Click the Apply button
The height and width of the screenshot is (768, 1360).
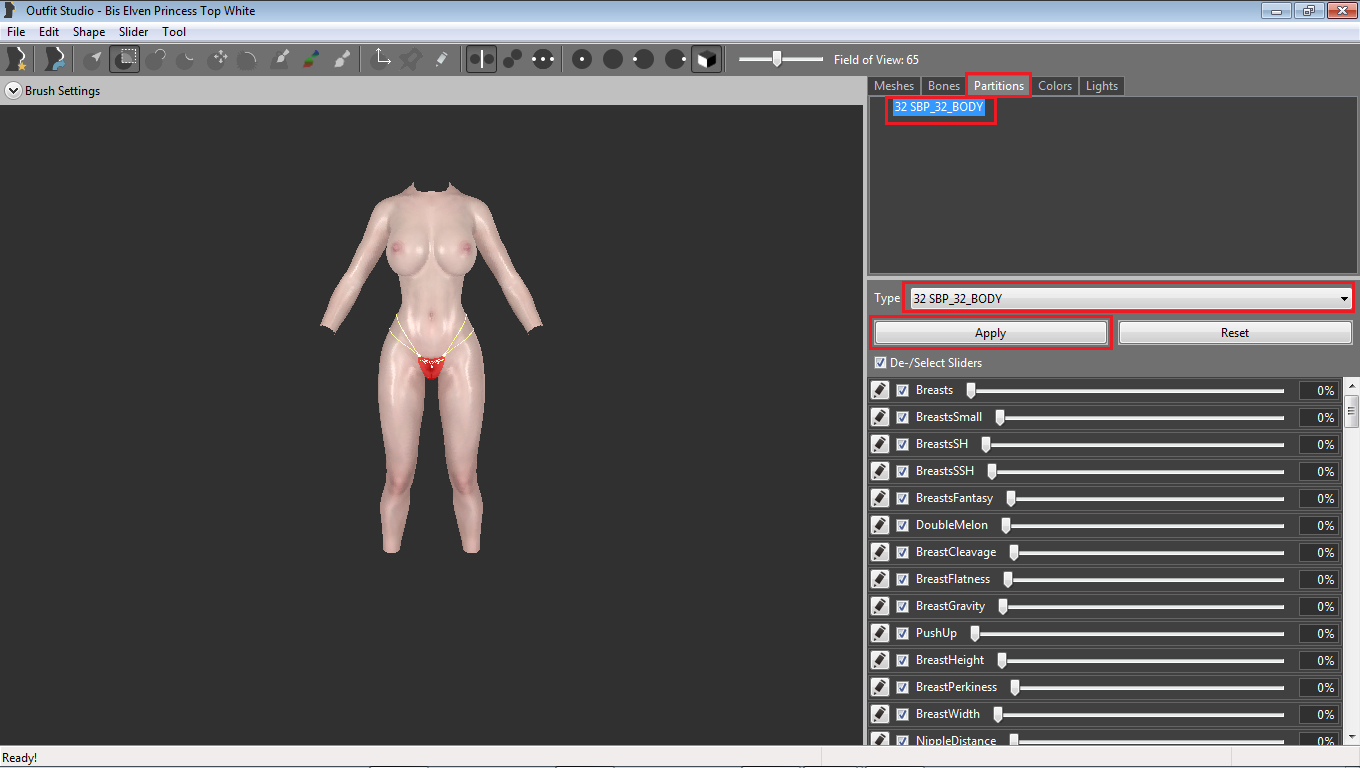(x=990, y=333)
